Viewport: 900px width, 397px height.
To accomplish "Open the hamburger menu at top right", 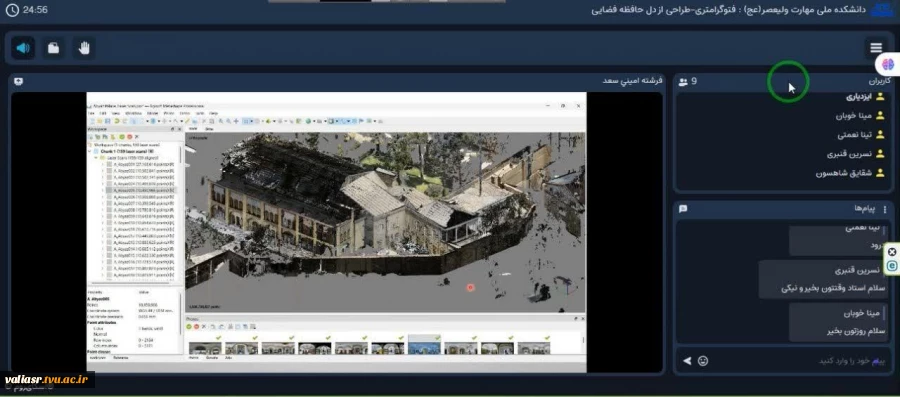I will pos(876,48).
